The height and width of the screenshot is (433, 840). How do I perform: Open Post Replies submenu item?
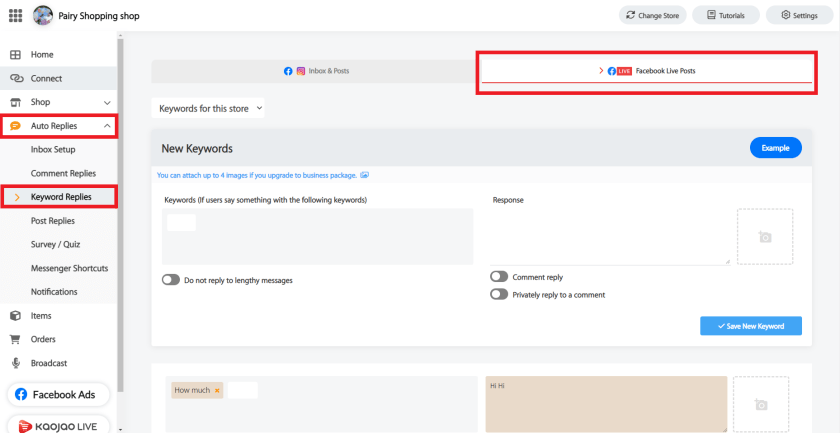click(52, 221)
